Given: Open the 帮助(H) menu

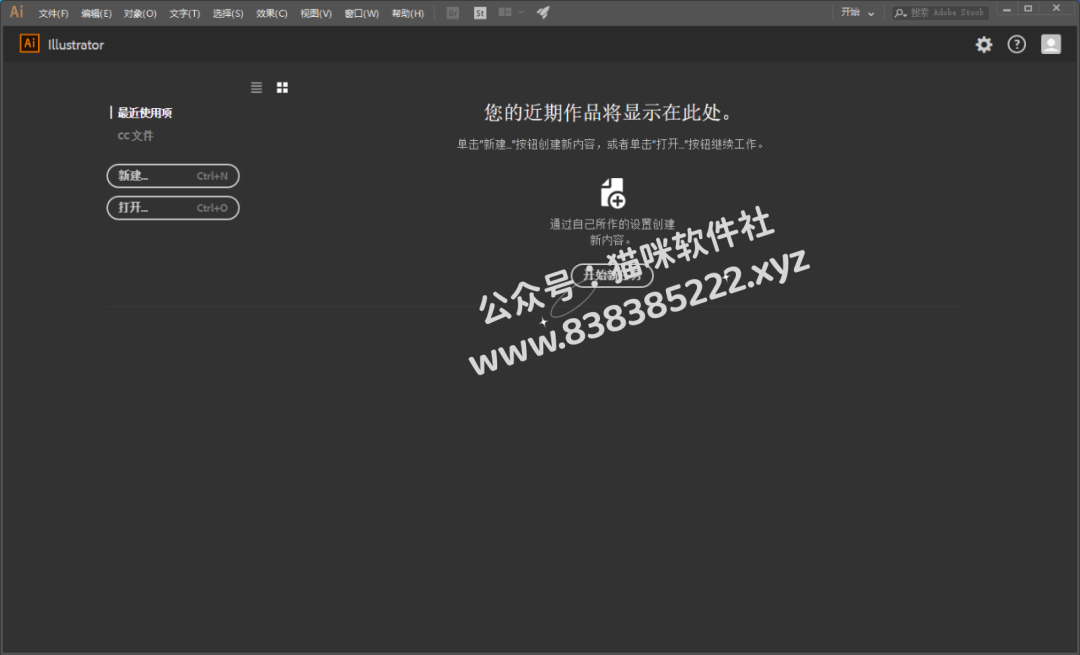Looking at the screenshot, I should click(408, 14).
